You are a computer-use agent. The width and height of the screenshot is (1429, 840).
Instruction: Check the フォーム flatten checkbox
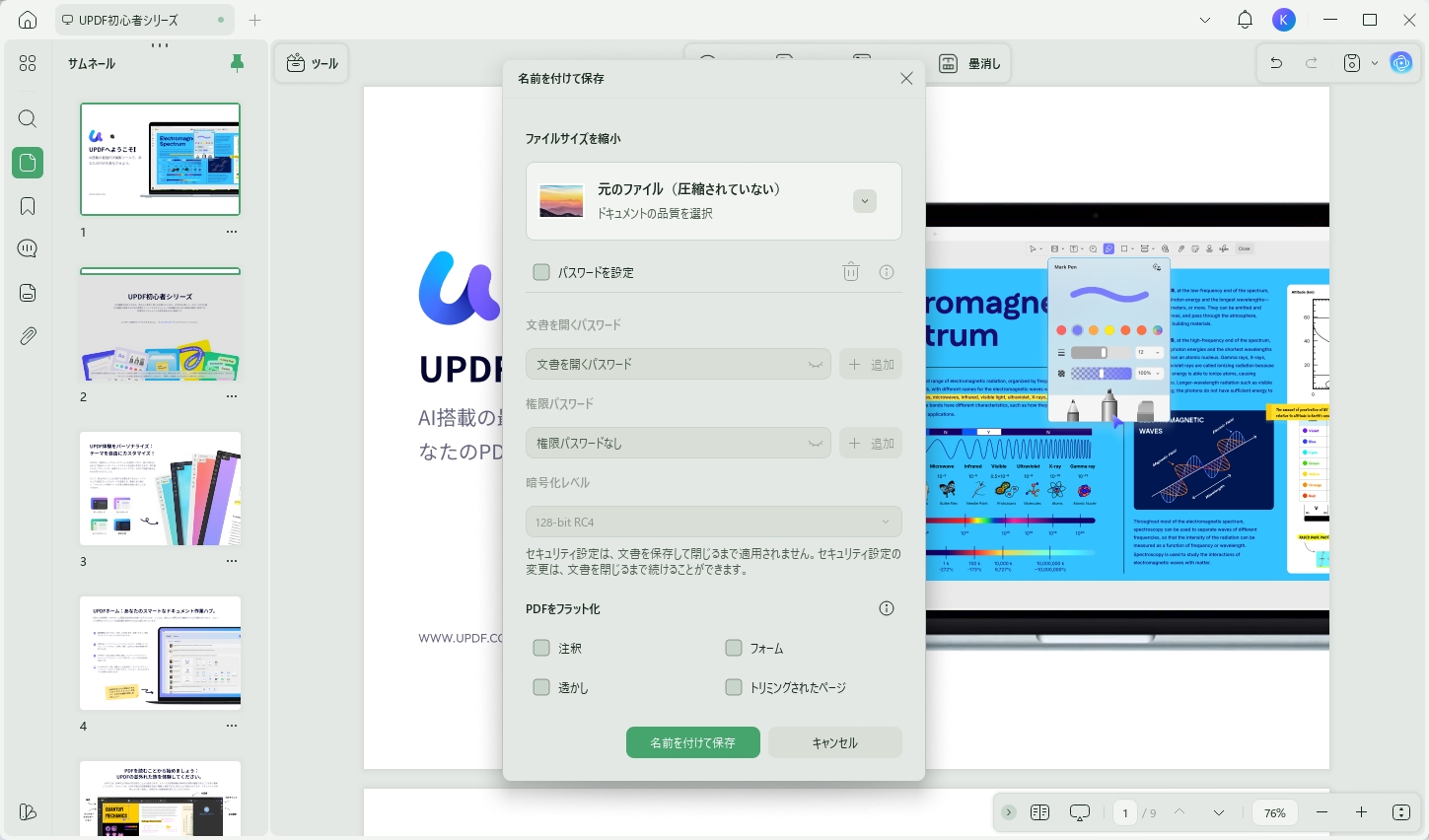tap(734, 648)
